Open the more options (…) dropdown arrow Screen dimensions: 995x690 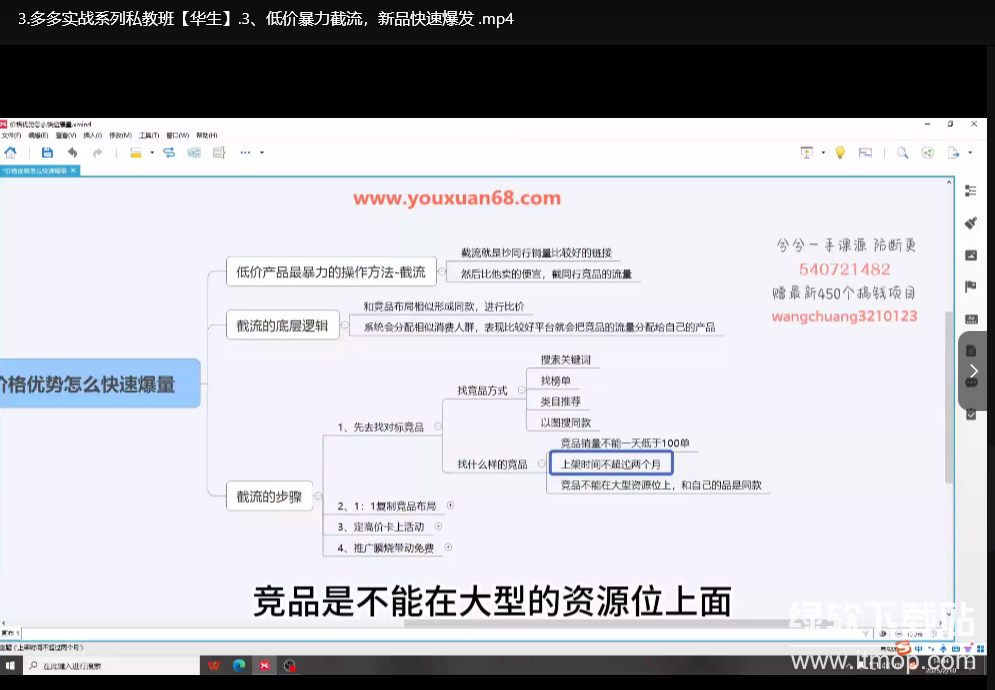tap(262, 153)
